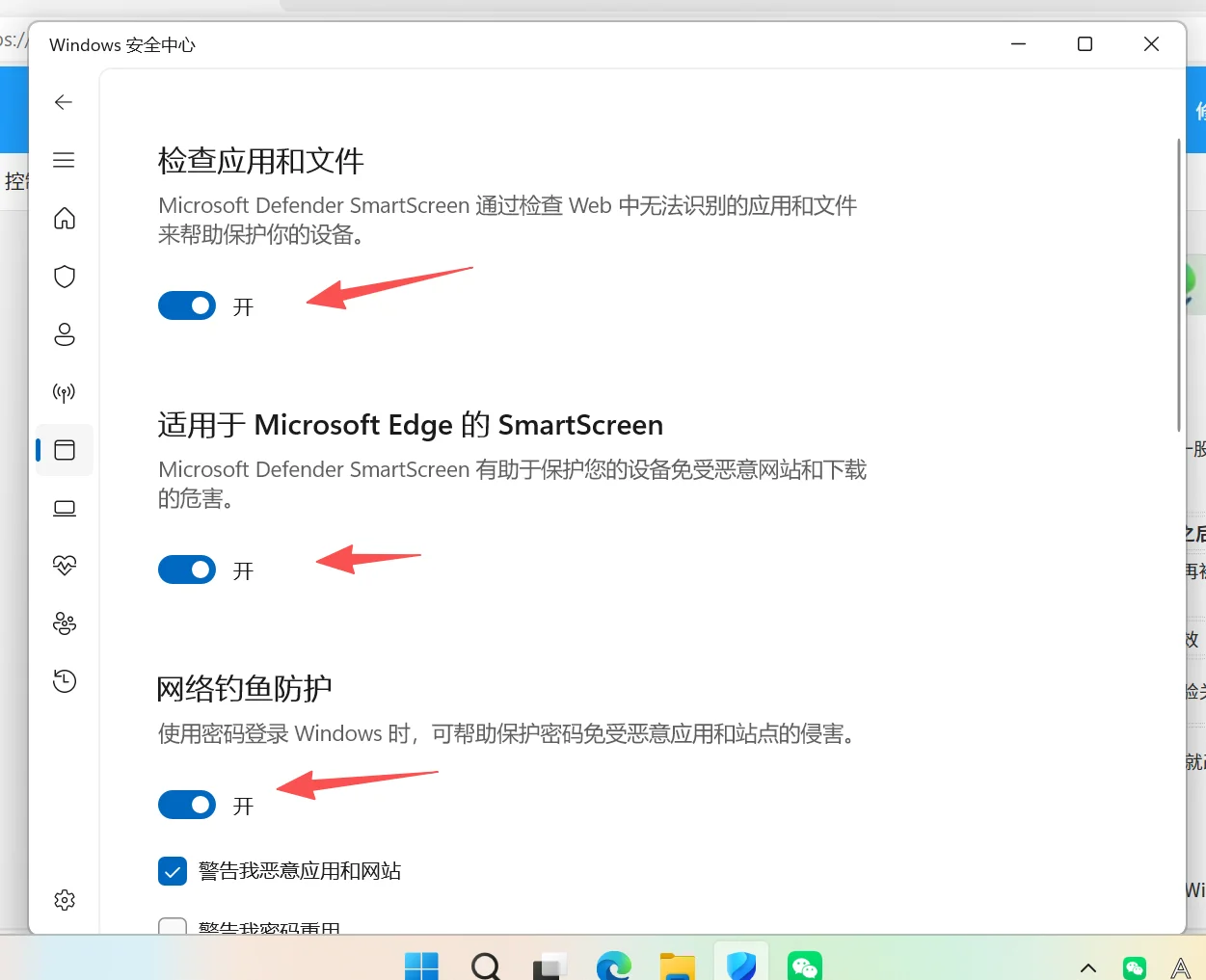1206x980 pixels.
Task: Go back with the arrow icon
Action: [x=64, y=102]
